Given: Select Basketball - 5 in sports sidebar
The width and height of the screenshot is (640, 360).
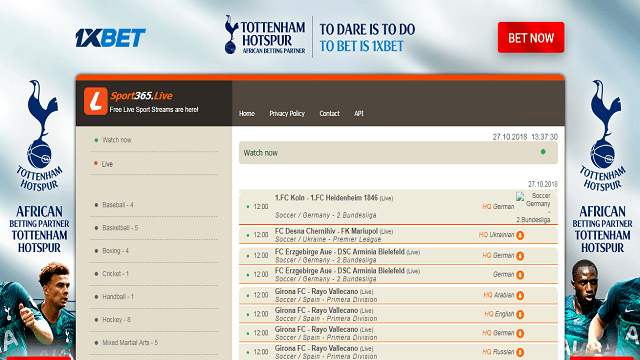Looking at the screenshot, I should coord(120,228).
